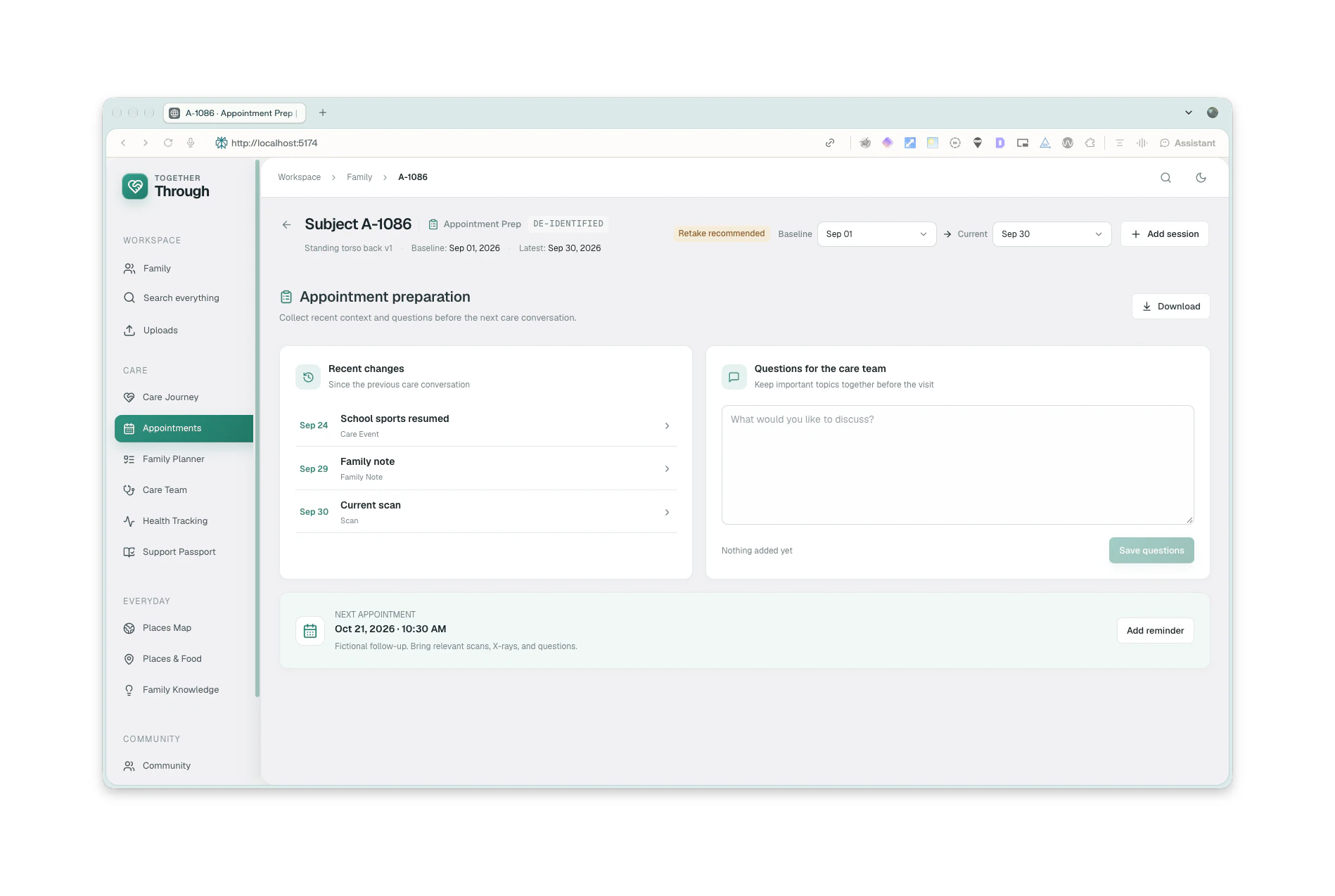The width and height of the screenshot is (1335, 896).
Task: Go back using the arrow beside Subject A-1086
Action: point(286,225)
